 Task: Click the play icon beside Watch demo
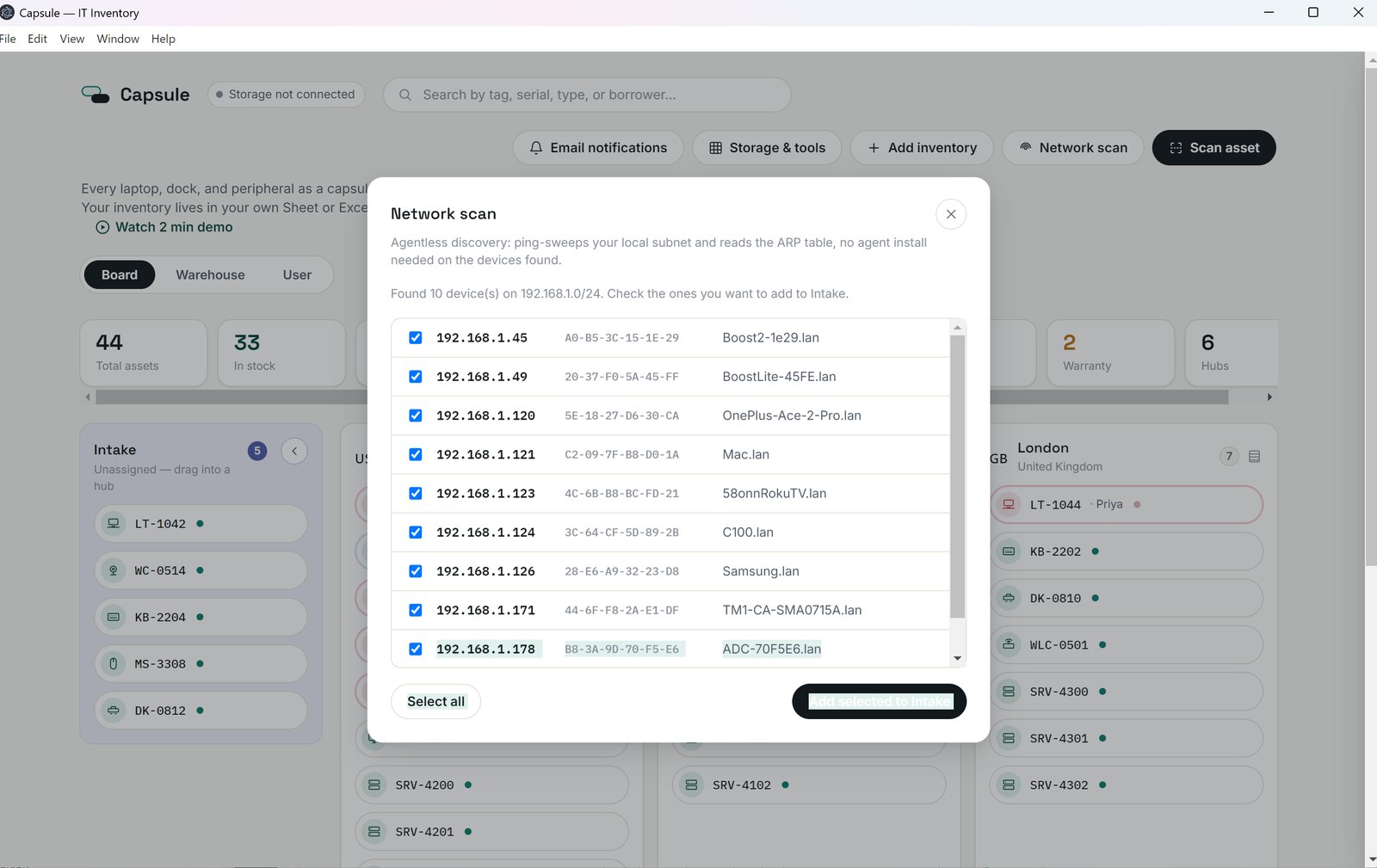coord(102,227)
